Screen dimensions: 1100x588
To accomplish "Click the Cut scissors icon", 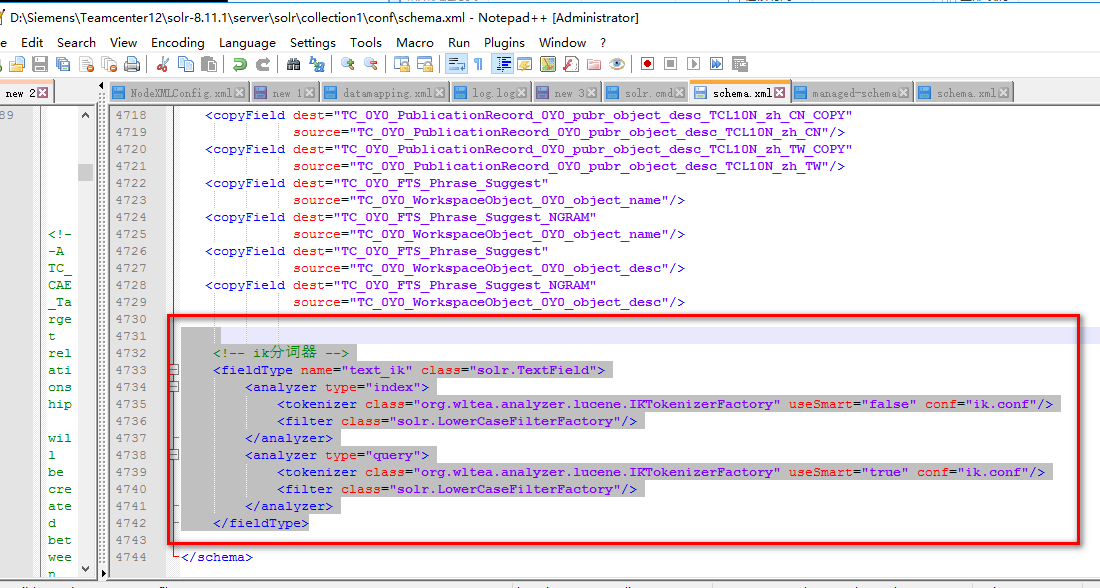I will 163,65.
